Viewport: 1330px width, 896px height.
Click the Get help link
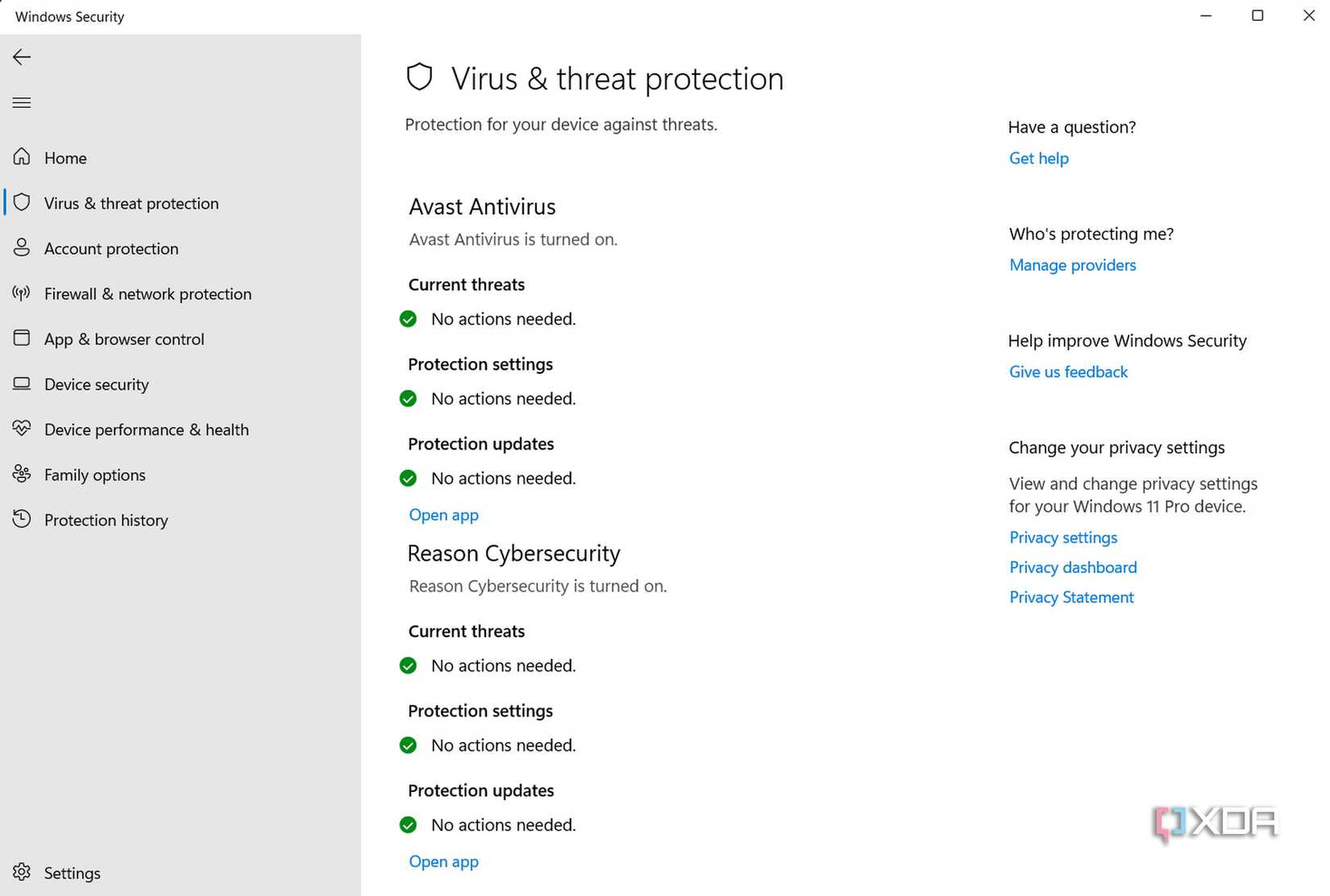tap(1039, 158)
